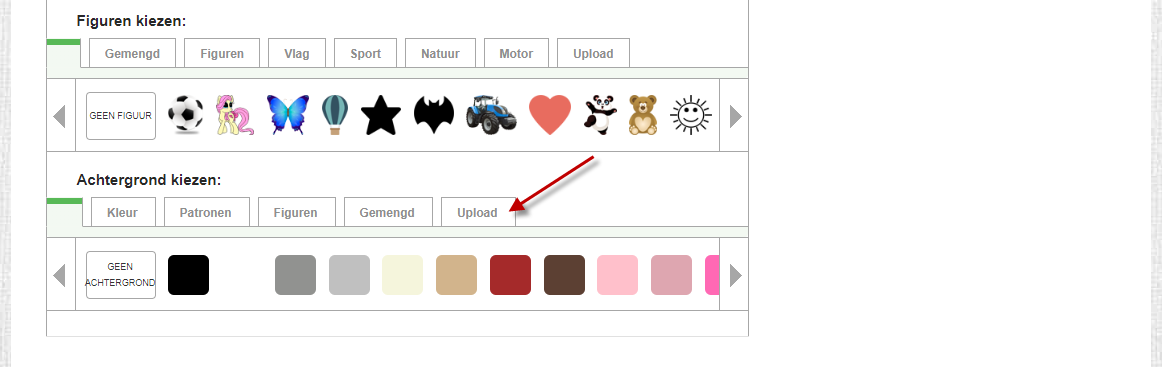Image resolution: width=1162 pixels, height=367 pixels.
Task: Choose the panda figure
Action: 600,115
